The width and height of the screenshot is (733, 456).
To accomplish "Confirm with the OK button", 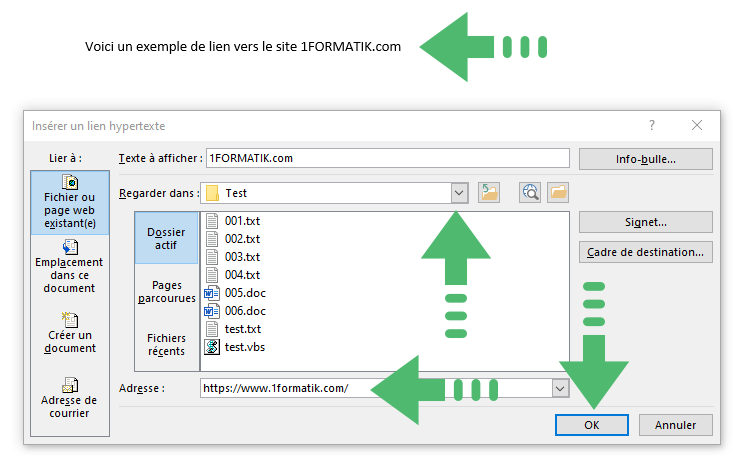I will click(x=591, y=425).
